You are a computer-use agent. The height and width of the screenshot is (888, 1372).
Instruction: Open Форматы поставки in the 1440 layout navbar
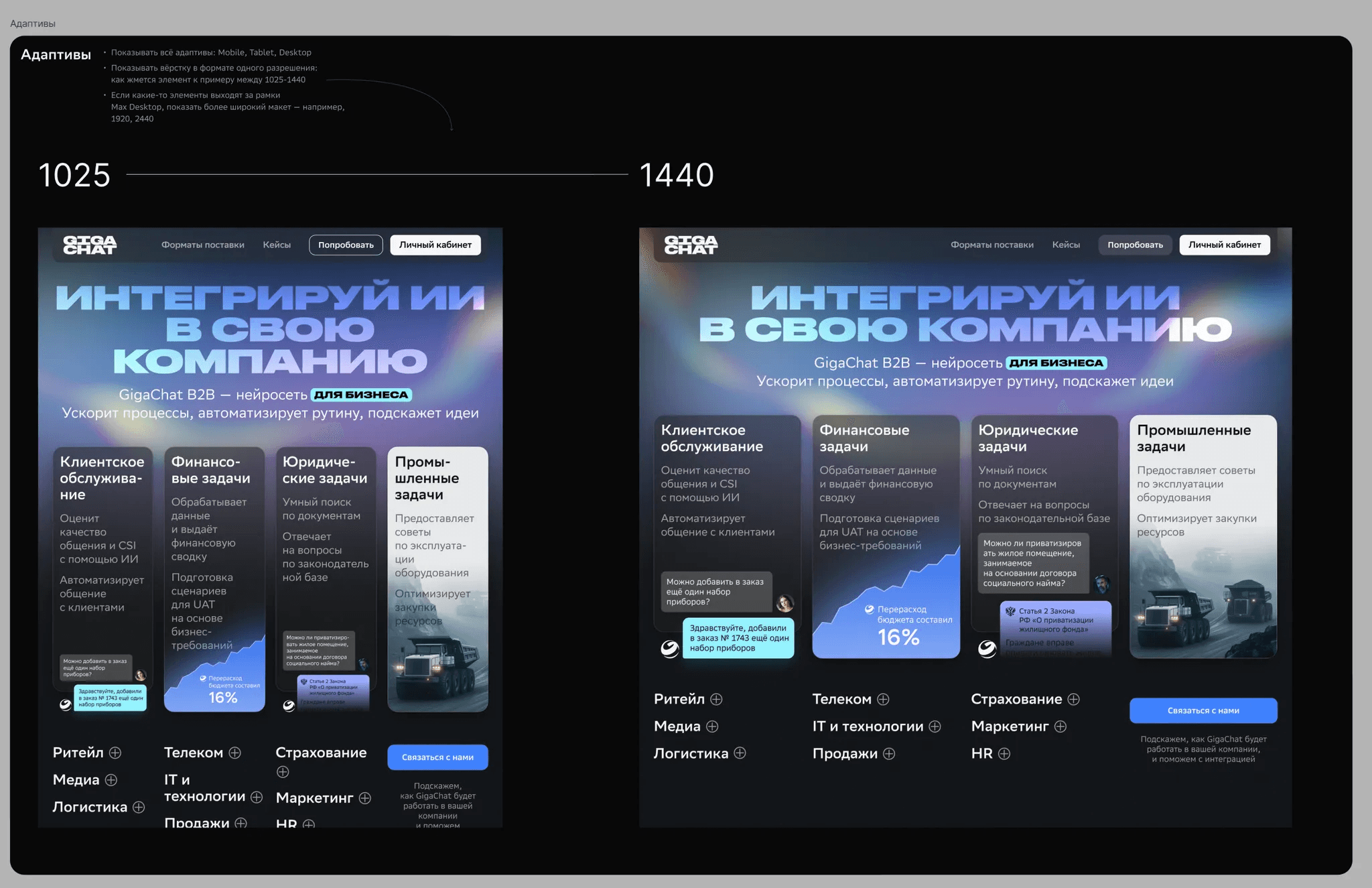click(991, 245)
